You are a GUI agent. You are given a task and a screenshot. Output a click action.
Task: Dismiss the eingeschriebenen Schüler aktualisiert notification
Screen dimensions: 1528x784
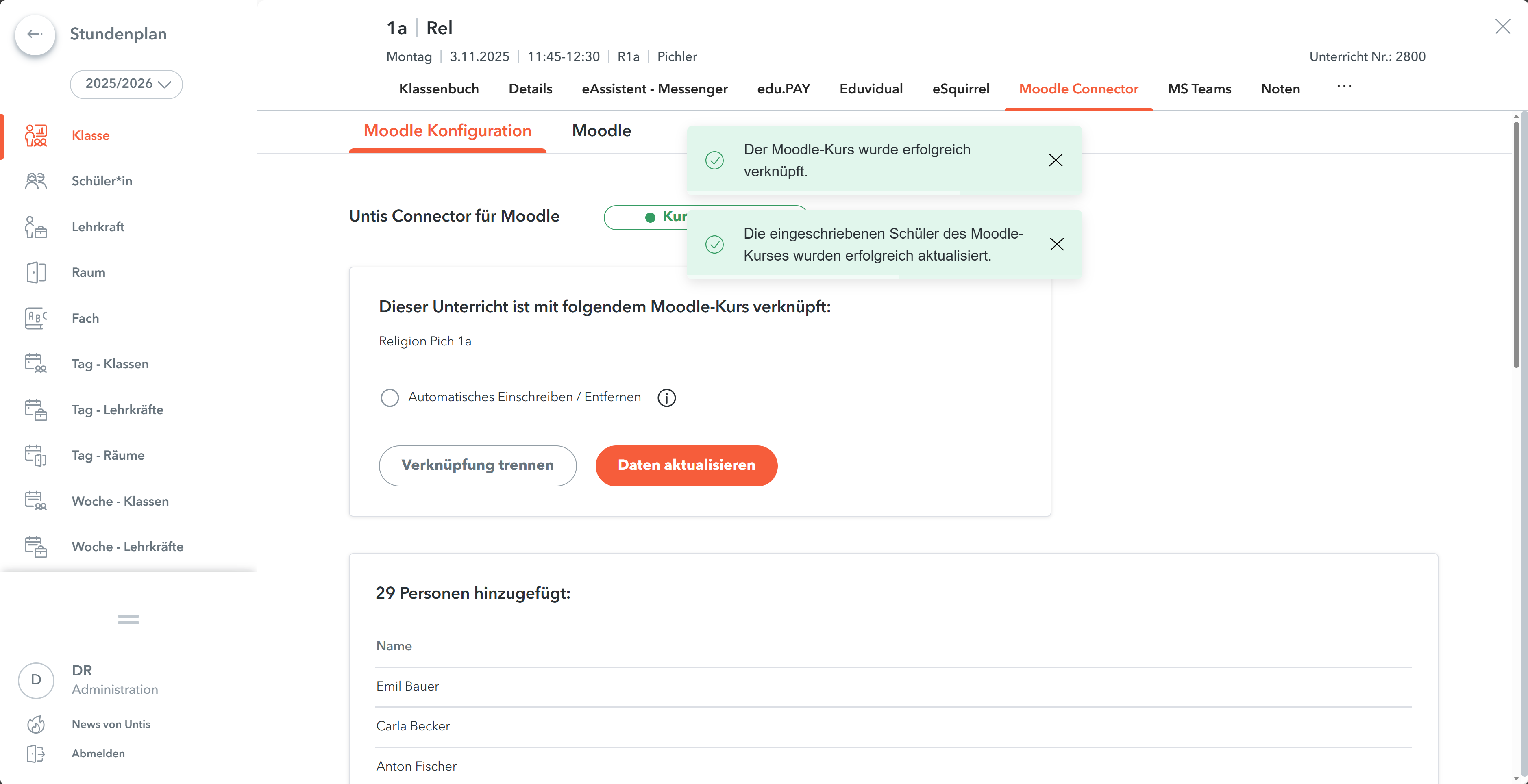coord(1056,244)
